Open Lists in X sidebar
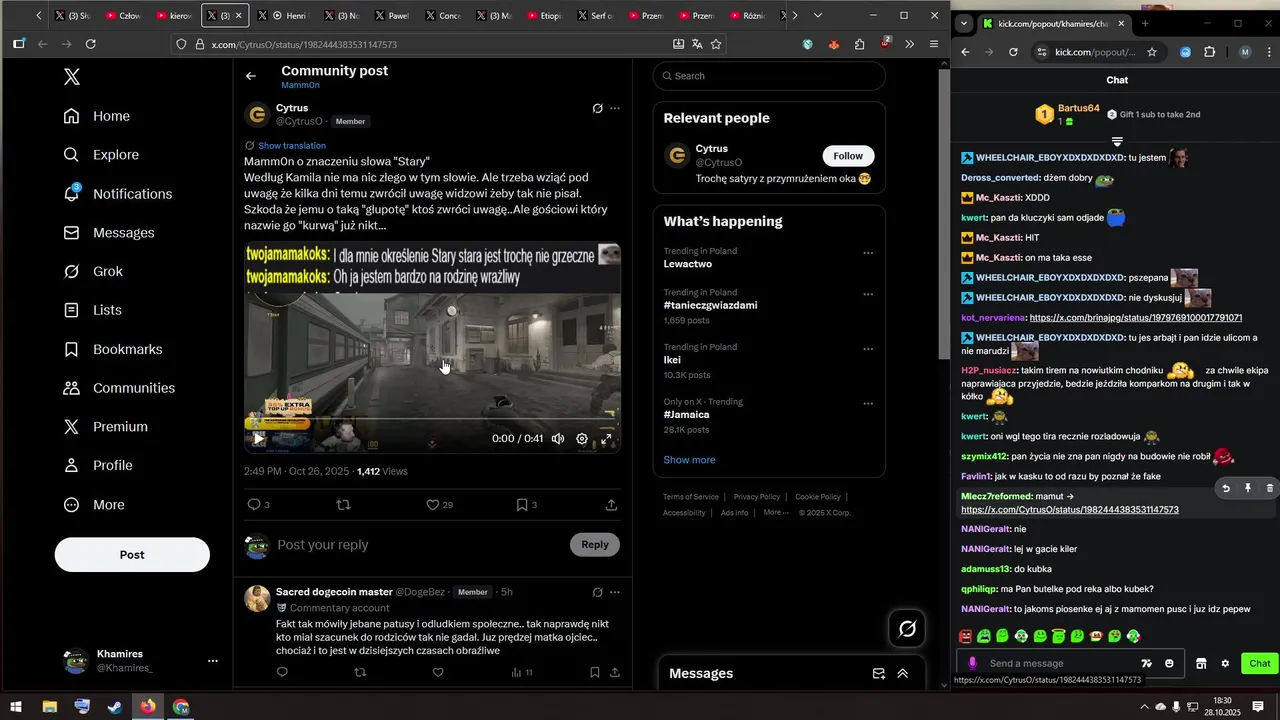The image size is (1280, 720). (x=93, y=310)
